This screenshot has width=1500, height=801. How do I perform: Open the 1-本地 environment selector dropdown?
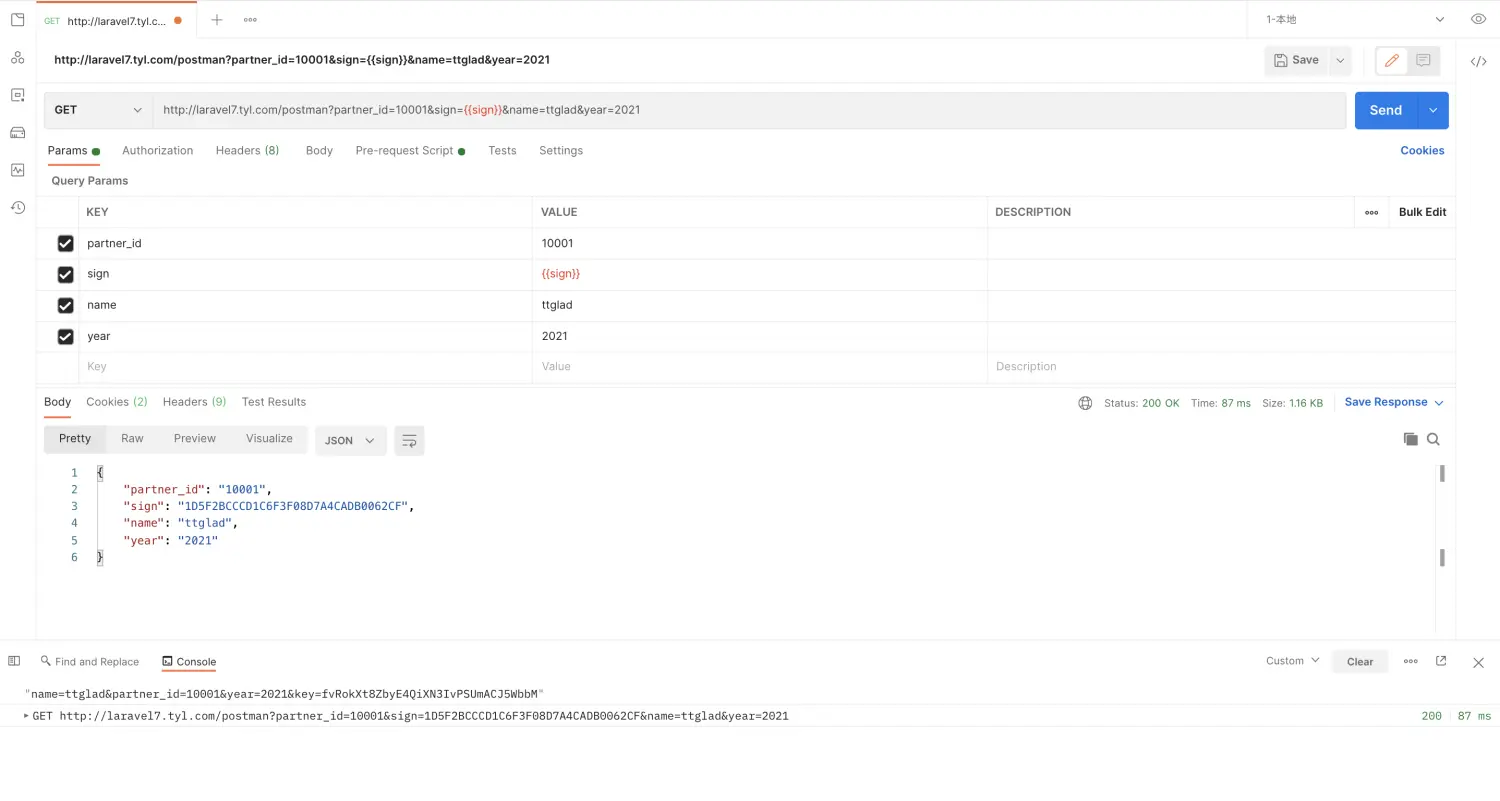[1355, 19]
